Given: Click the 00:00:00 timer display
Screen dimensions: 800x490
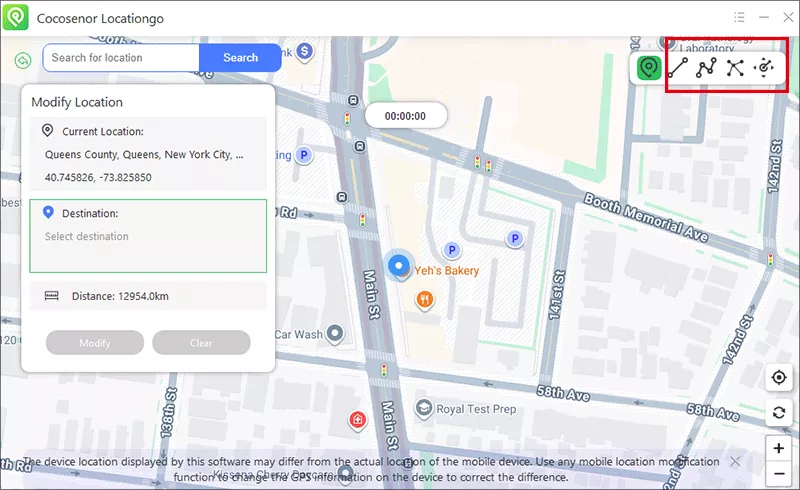Looking at the screenshot, I should 405,116.
